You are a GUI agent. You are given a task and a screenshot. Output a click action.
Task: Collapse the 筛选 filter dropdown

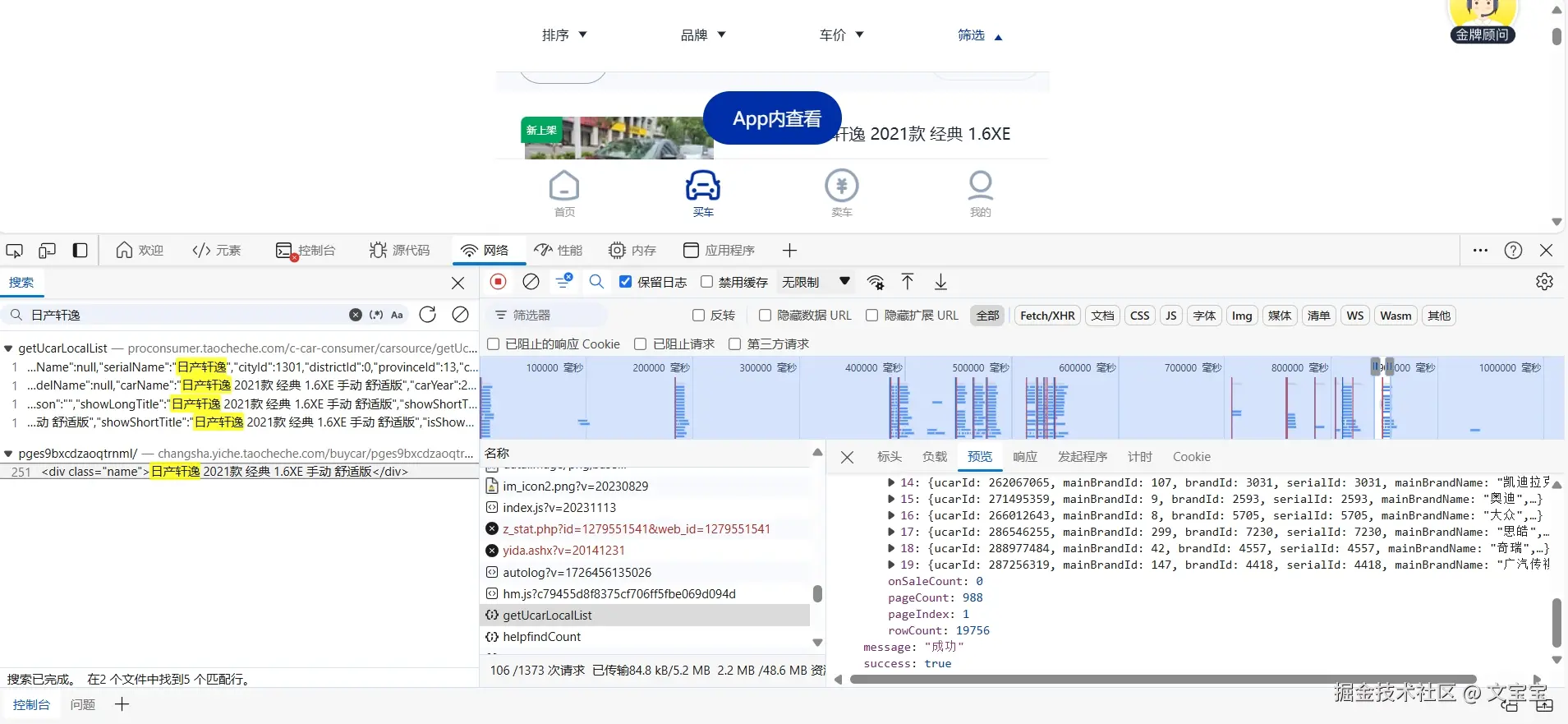(980, 35)
